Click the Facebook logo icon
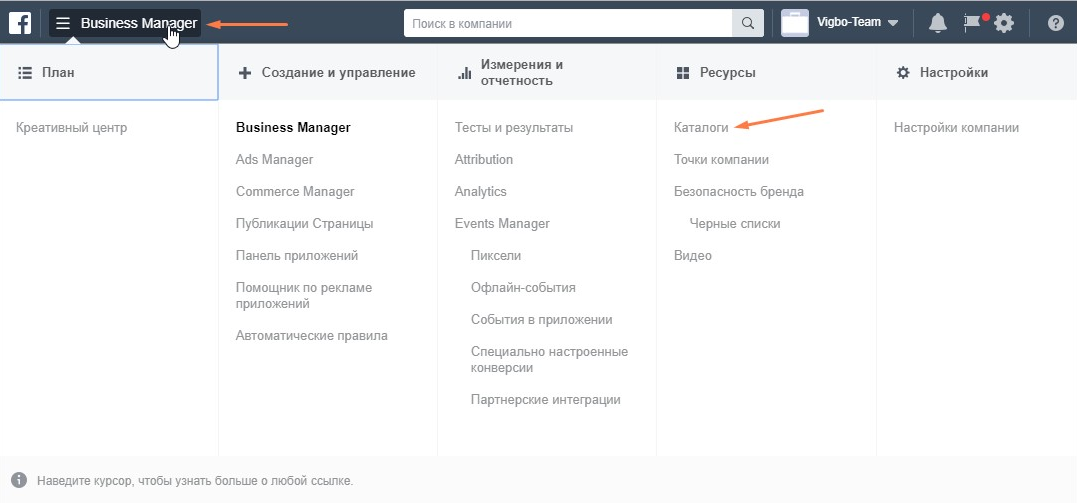Viewport: 1077px width, 504px height. [19, 23]
